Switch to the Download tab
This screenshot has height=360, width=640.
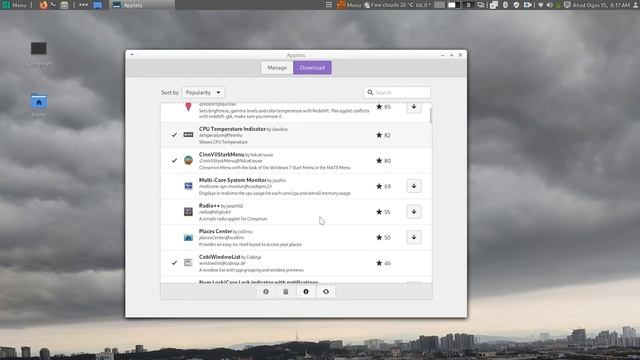[x=312, y=68]
